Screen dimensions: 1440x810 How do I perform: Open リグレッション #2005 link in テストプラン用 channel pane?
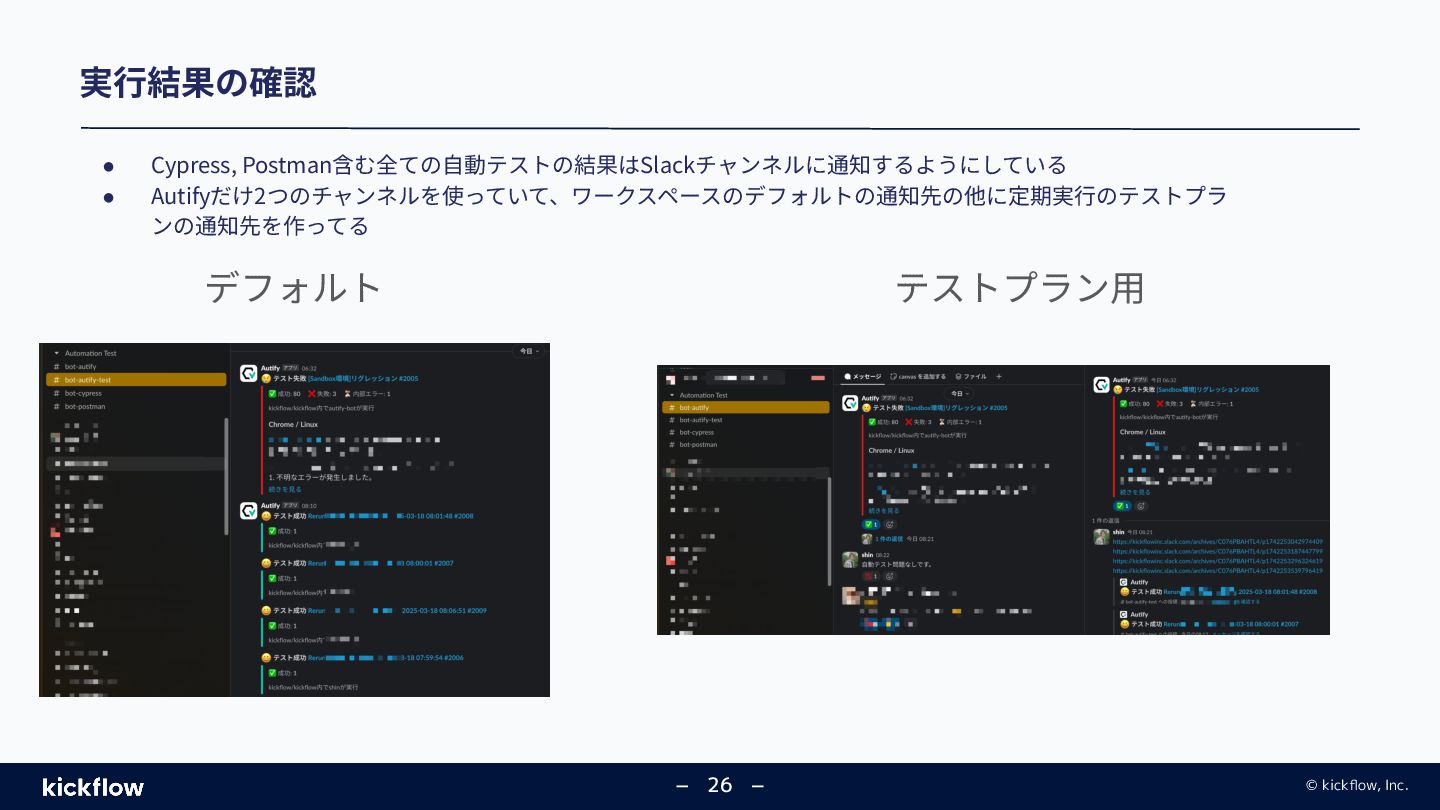(956, 408)
